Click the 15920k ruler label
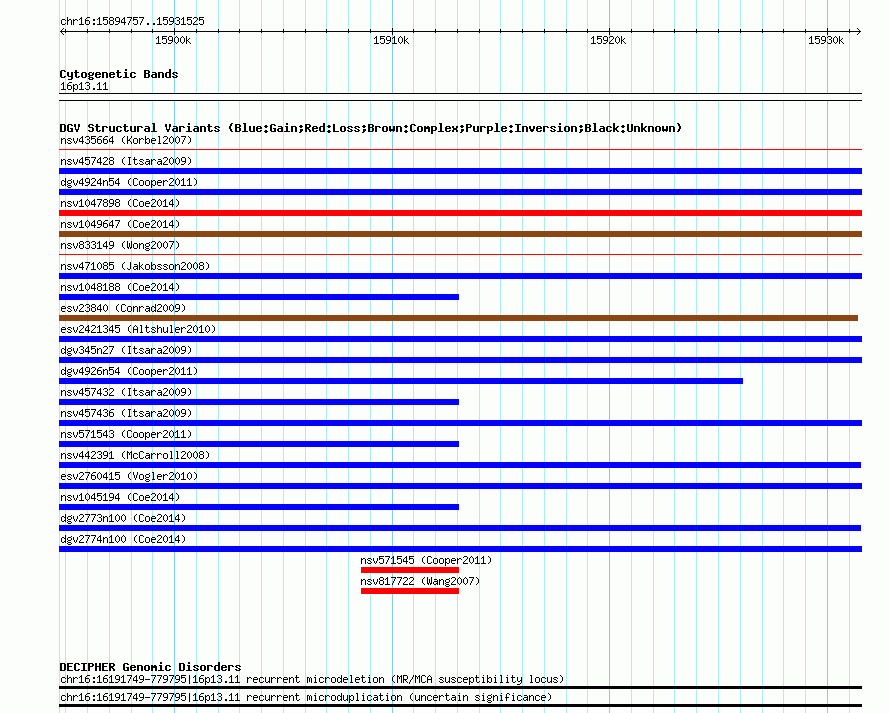890x713 pixels. coord(608,40)
